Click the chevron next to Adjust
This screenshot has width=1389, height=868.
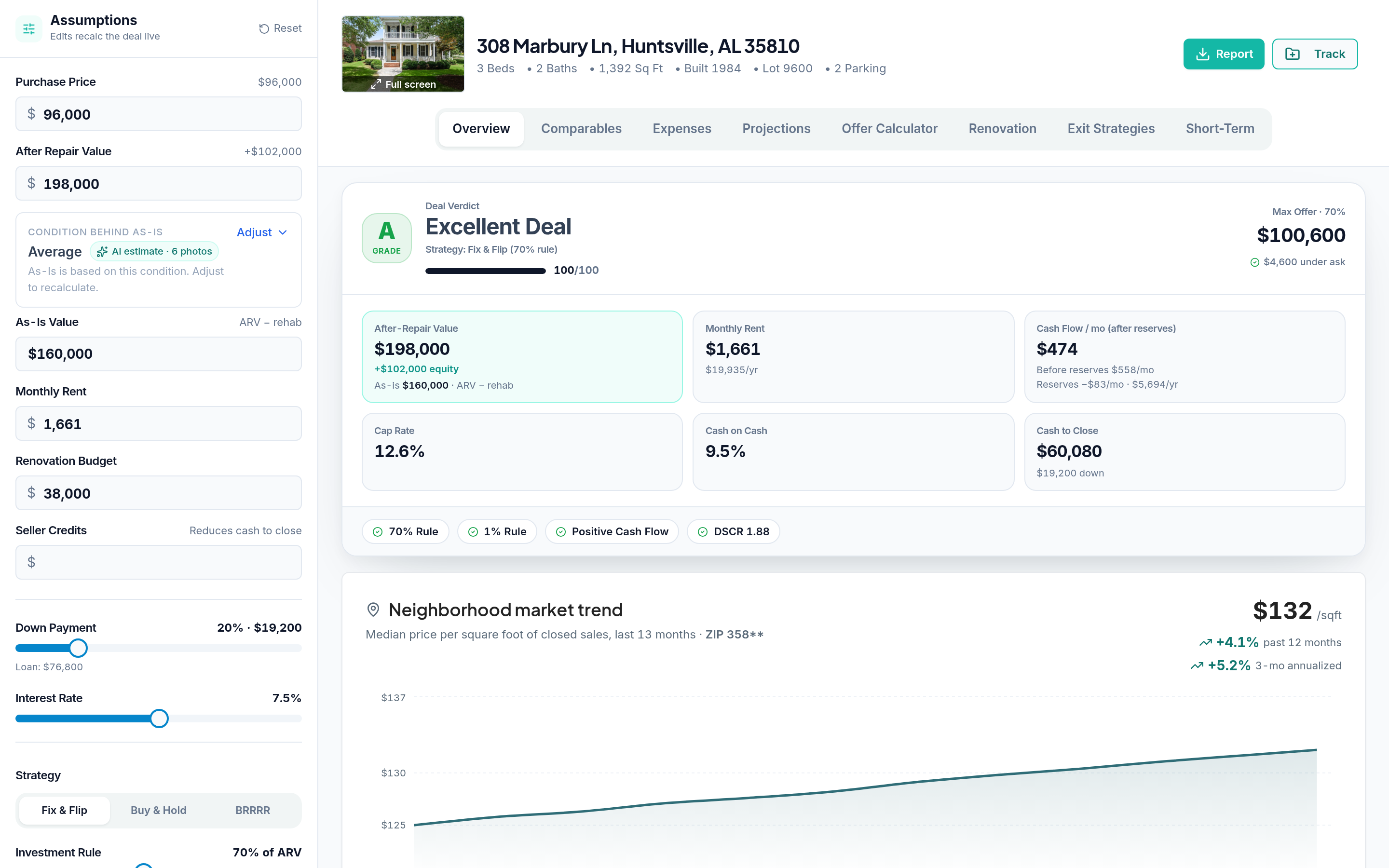[x=283, y=232]
